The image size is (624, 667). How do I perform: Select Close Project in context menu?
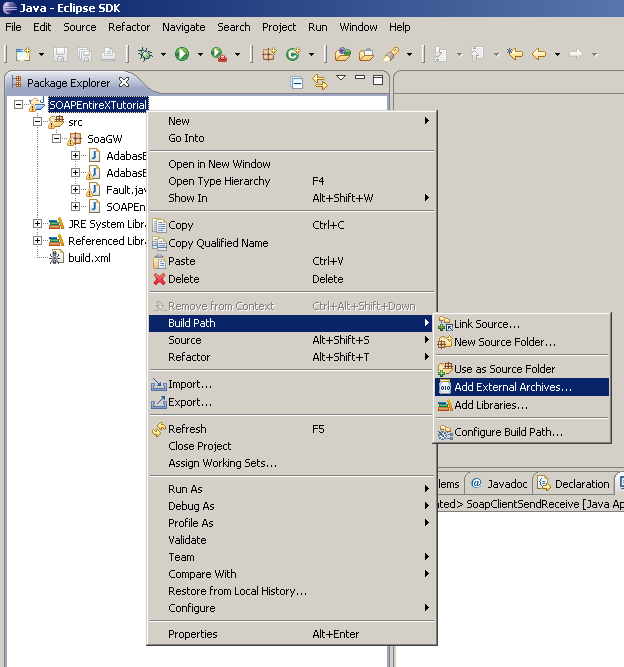tap(291, 446)
